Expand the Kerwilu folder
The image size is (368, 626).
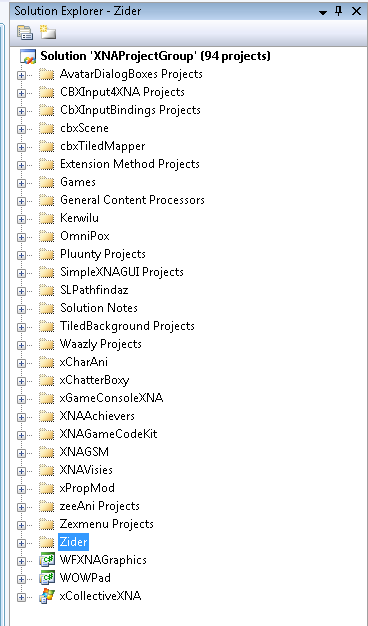[x=21, y=219]
